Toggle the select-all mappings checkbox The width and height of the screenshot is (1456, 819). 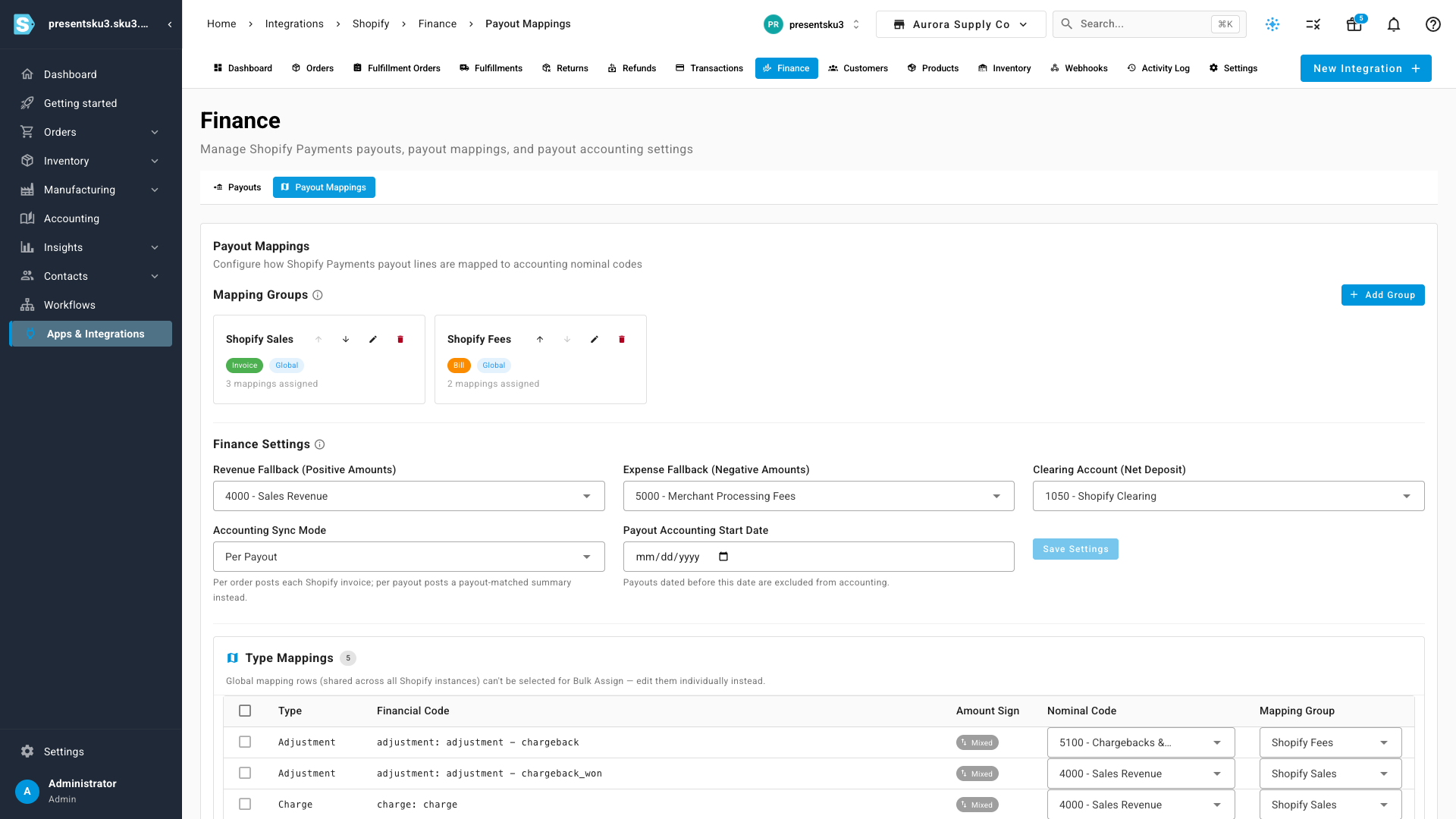(x=245, y=711)
